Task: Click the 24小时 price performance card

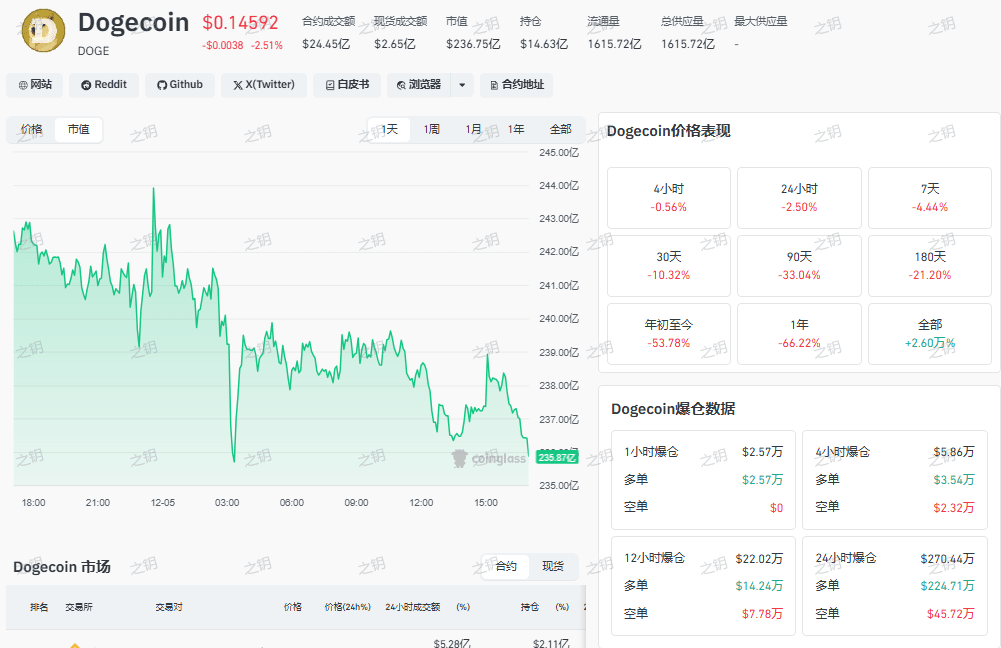Action: 799,198
